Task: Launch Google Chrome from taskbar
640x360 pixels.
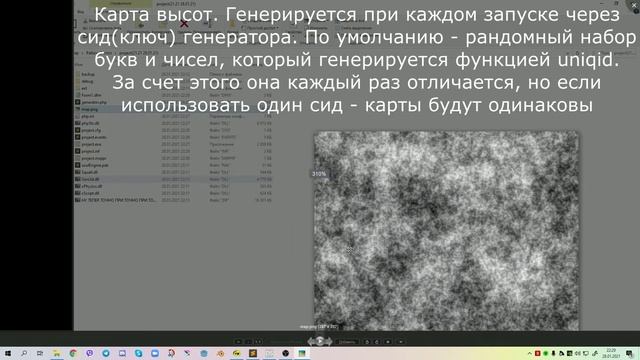Action: pyautogui.click(x=73, y=353)
